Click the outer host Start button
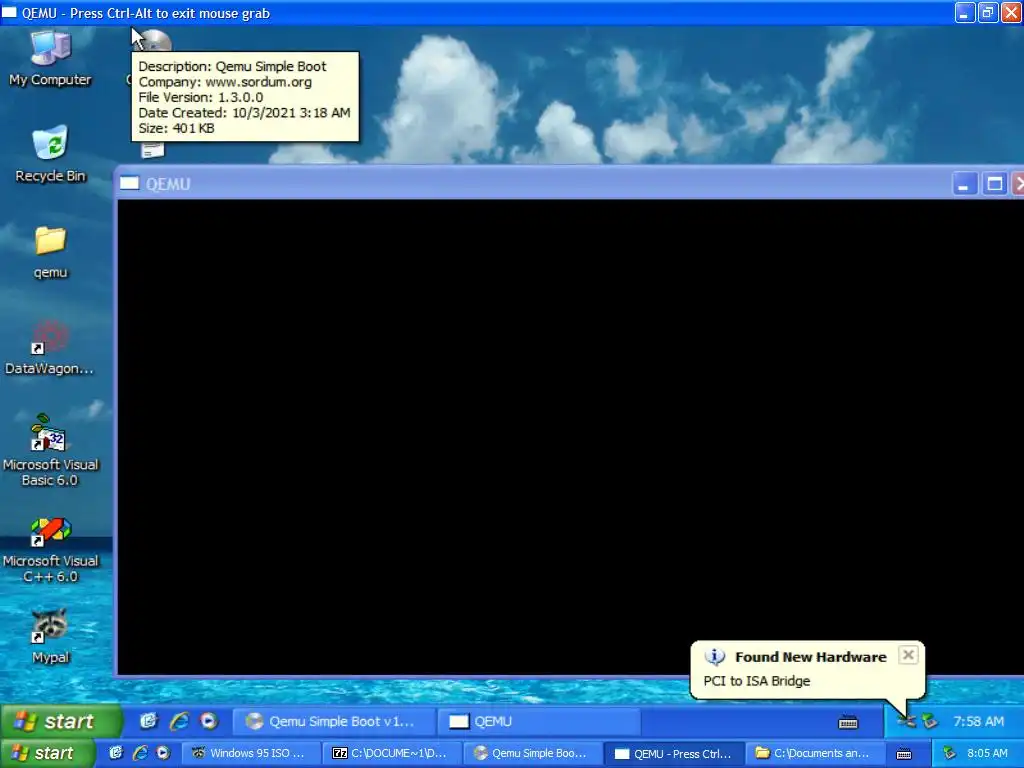The height and width of the screenshot is (768, 1024). pyautogui.click(x=48, y=753)
